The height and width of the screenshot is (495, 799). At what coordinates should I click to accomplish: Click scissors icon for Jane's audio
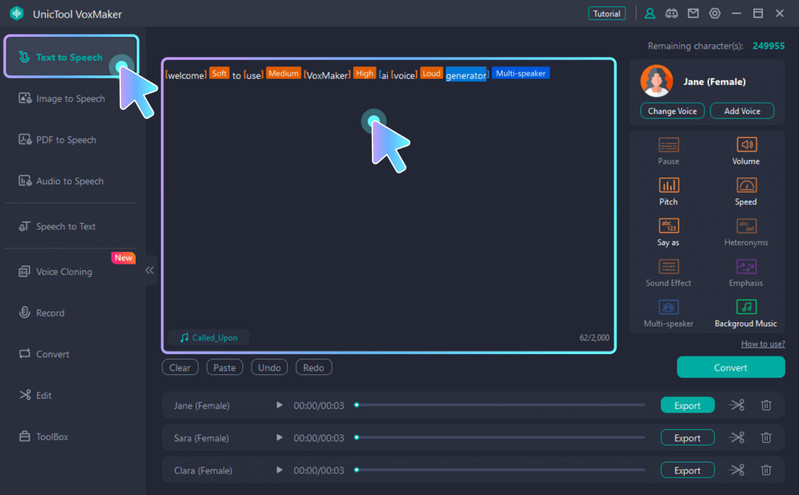coord(737,405)
